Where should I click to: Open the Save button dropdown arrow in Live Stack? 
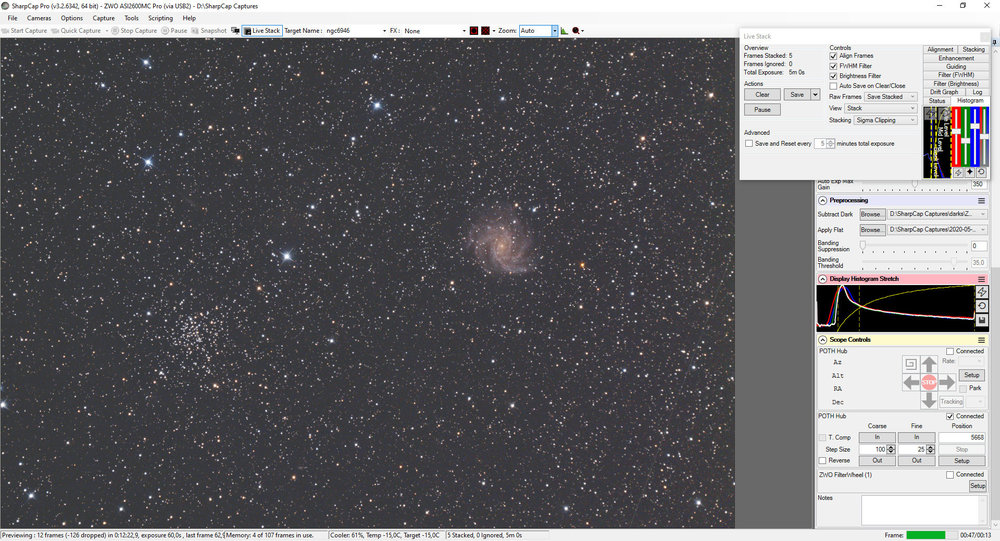pos(815,94)
